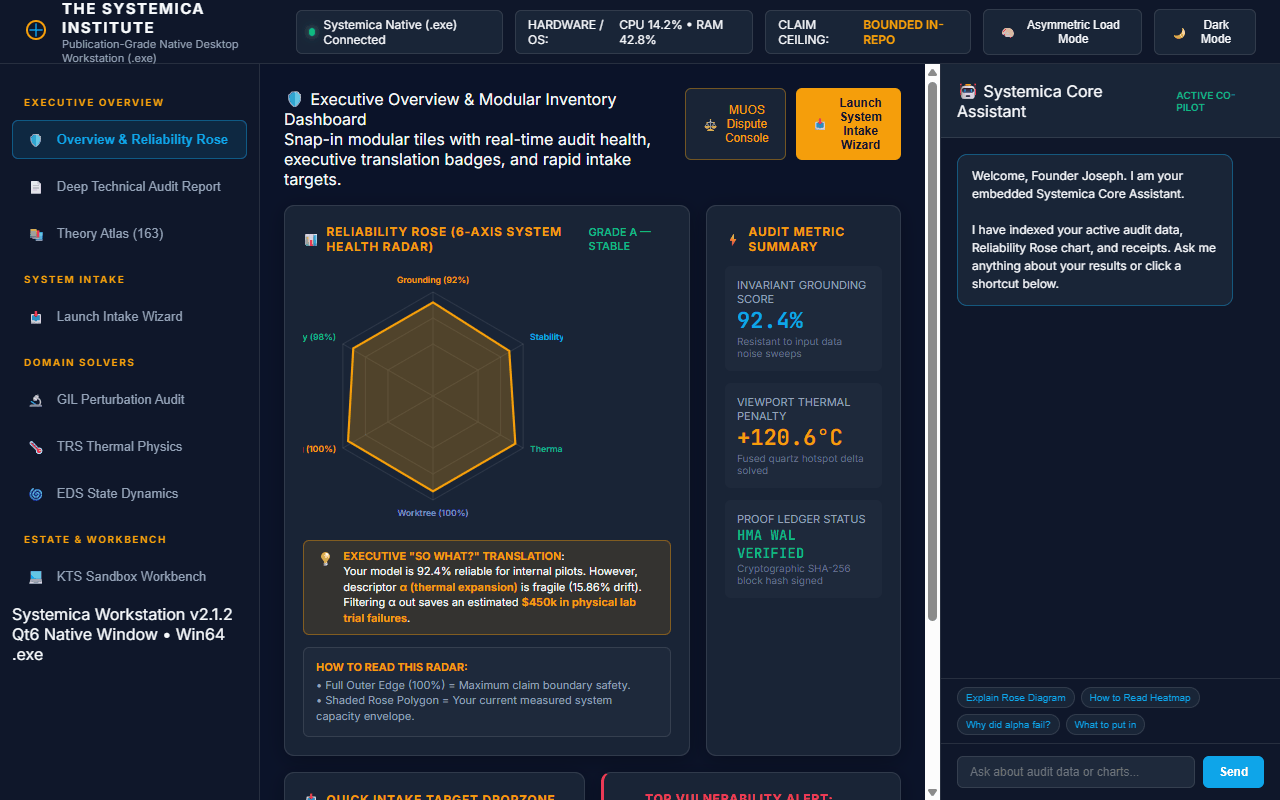
Task: Click the Send button
Action: (x=1233, y=772)
